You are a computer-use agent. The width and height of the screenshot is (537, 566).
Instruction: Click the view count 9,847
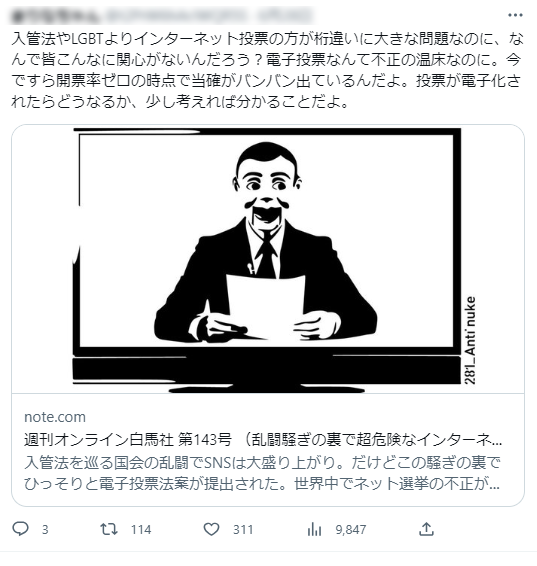click(x=351, y=530)
